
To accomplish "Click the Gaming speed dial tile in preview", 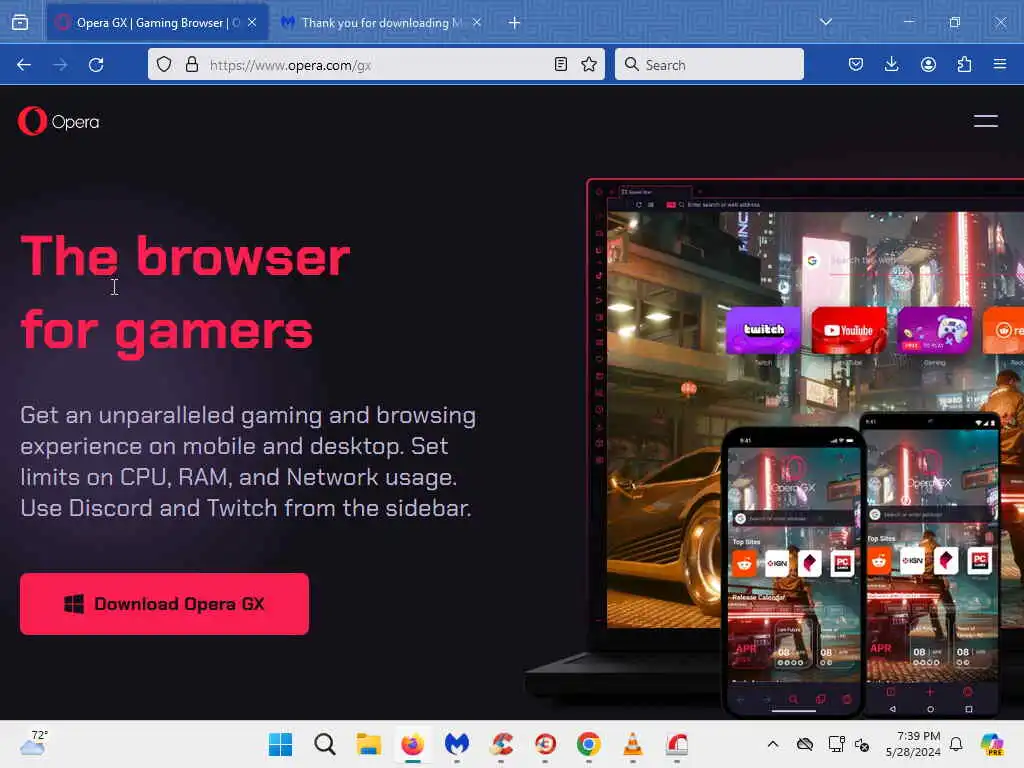I will tap(935, 330).
